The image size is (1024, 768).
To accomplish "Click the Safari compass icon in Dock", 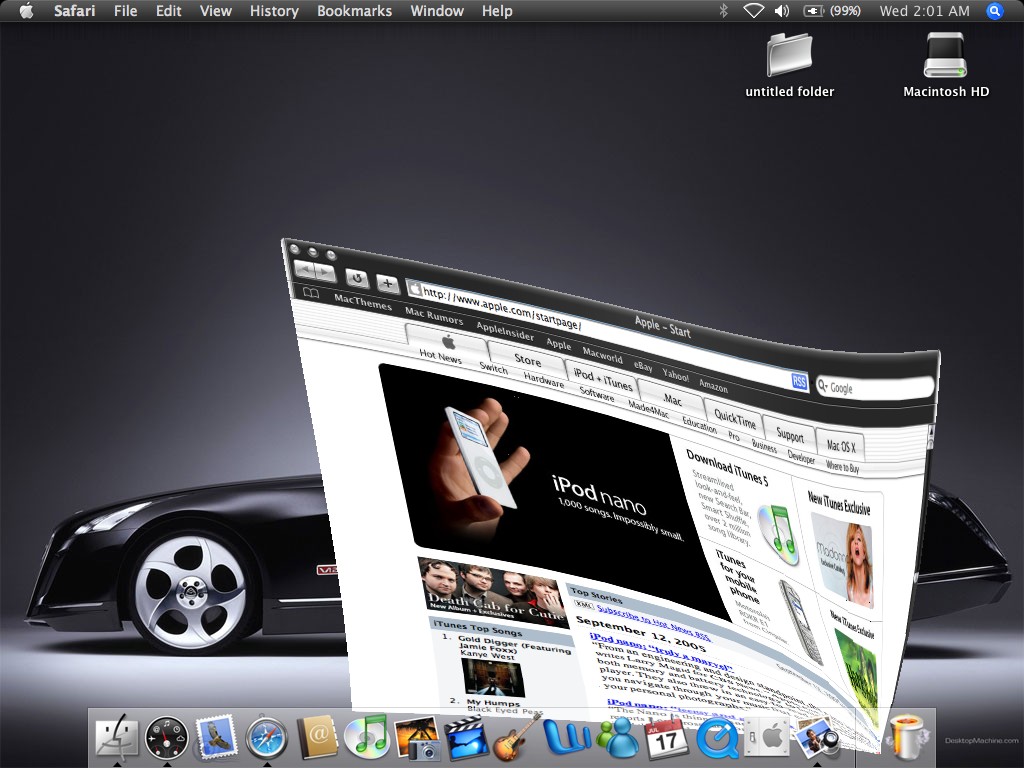I will pyautogui.click(x=266, y=738).
